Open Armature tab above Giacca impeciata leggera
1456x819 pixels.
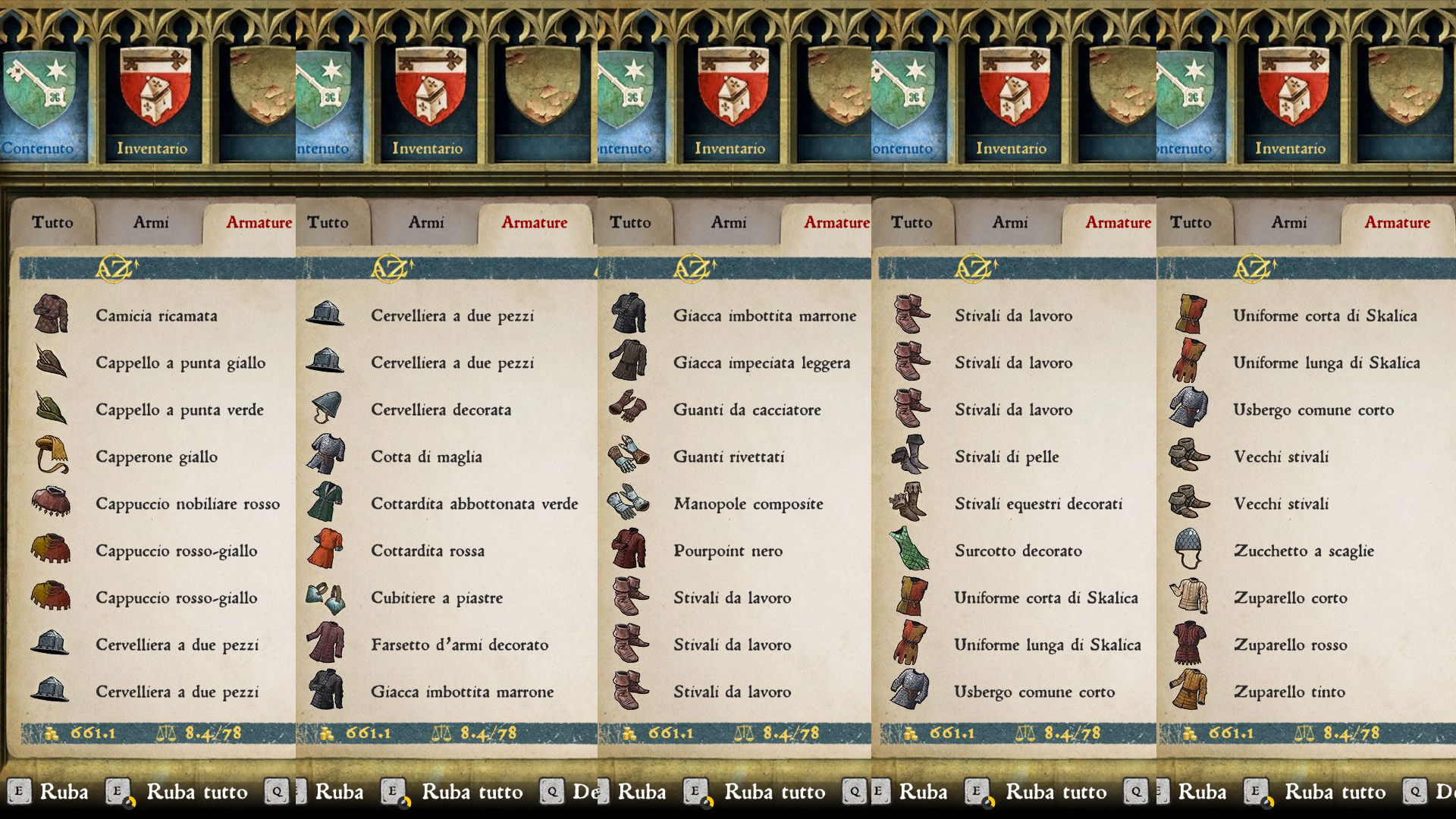pos(836,223)
